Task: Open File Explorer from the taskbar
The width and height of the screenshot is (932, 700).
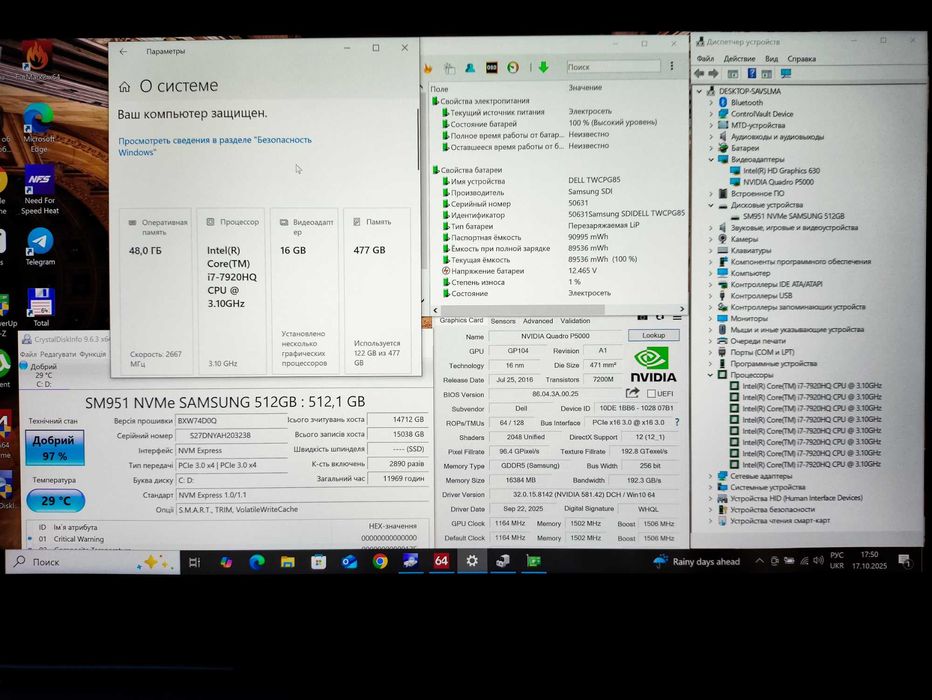Action: (288, 562)
